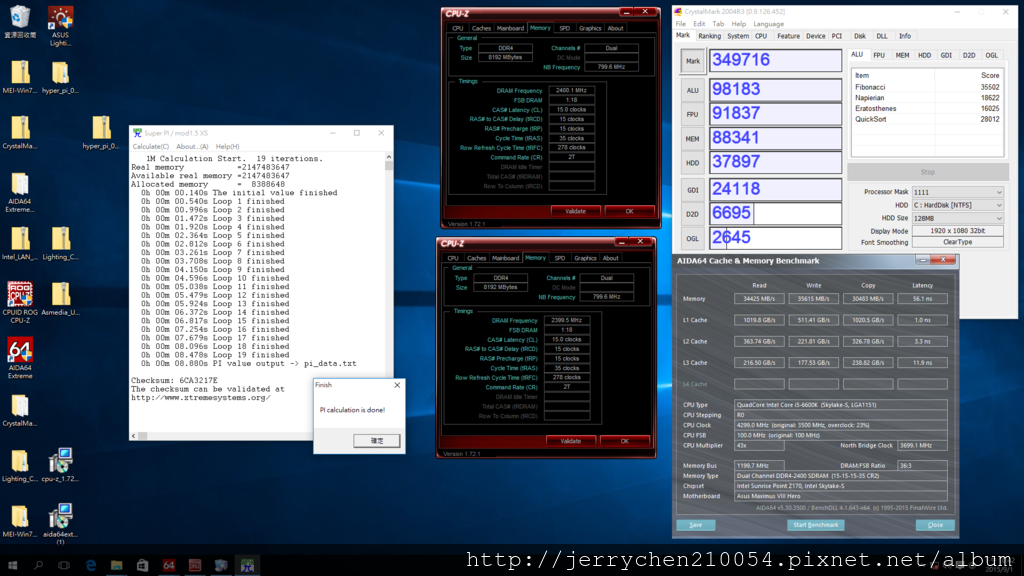Click Validate in the top CPU-Z window
1024x576 pixels.
pos(575,212)
